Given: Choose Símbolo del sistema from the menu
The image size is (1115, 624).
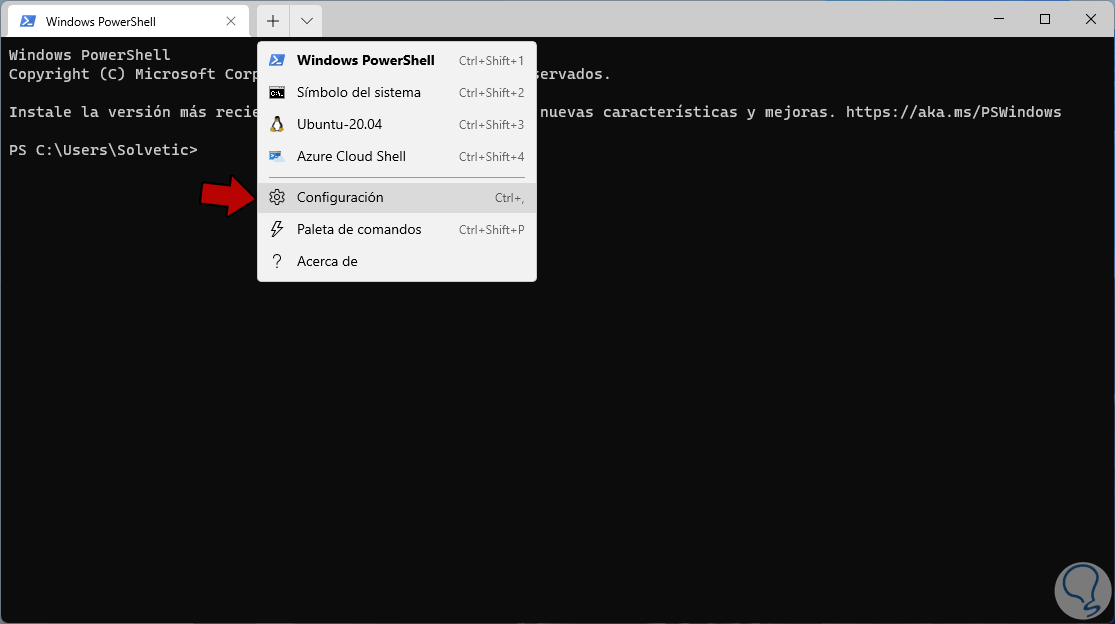Looking at the screenshot, I should 358,93.
